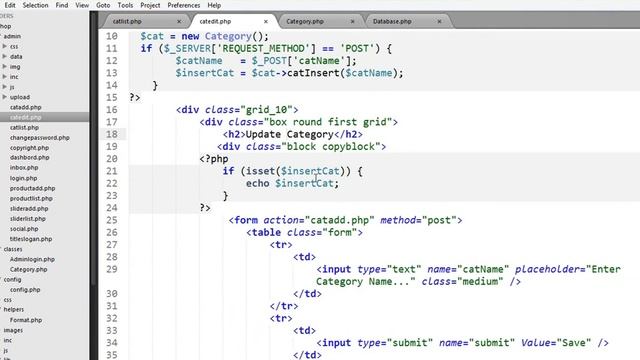The image size is (640, 360).
Task: Expand the css folder under admin
Action: pos(4,46)
